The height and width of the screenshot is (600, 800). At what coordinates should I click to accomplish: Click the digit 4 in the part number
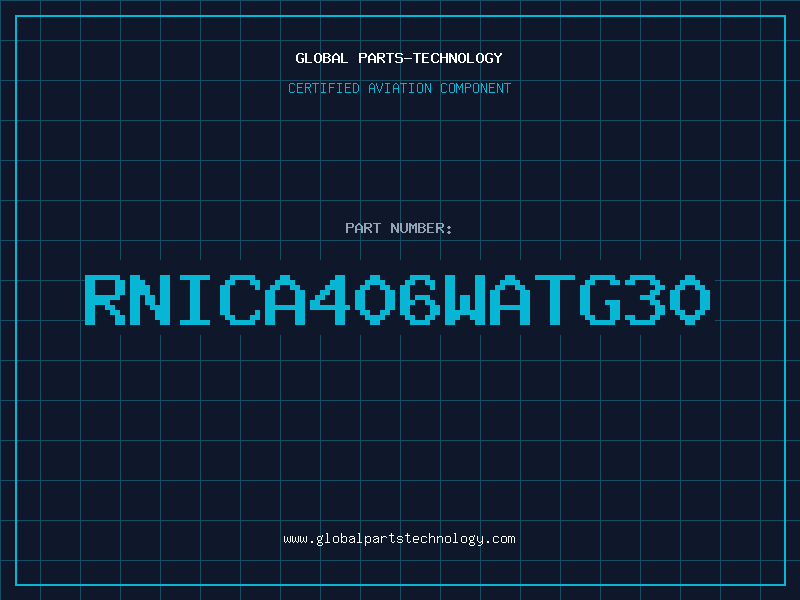[330, 300]
